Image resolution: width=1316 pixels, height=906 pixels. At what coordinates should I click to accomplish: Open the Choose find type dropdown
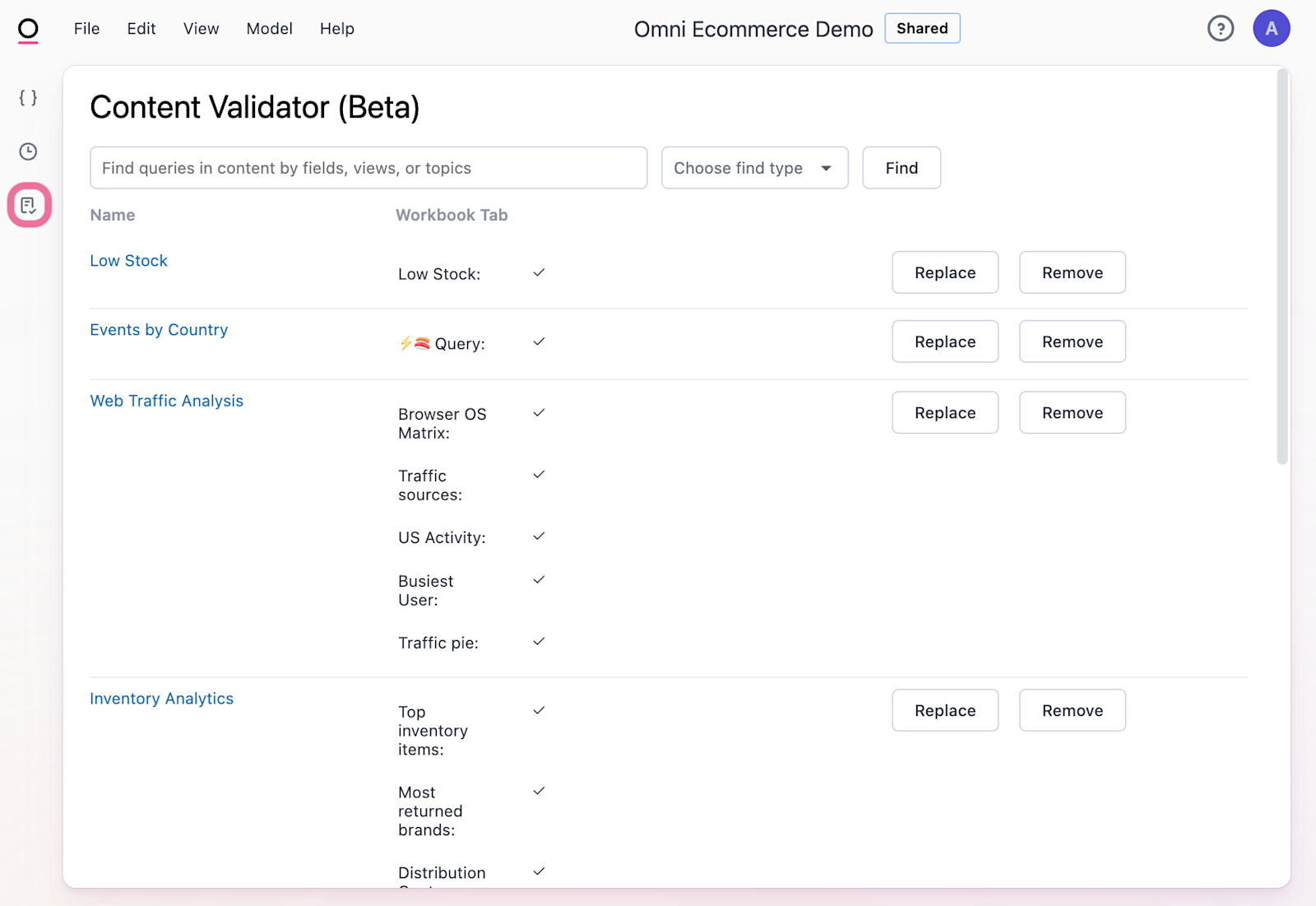click(x=754, y=168)
